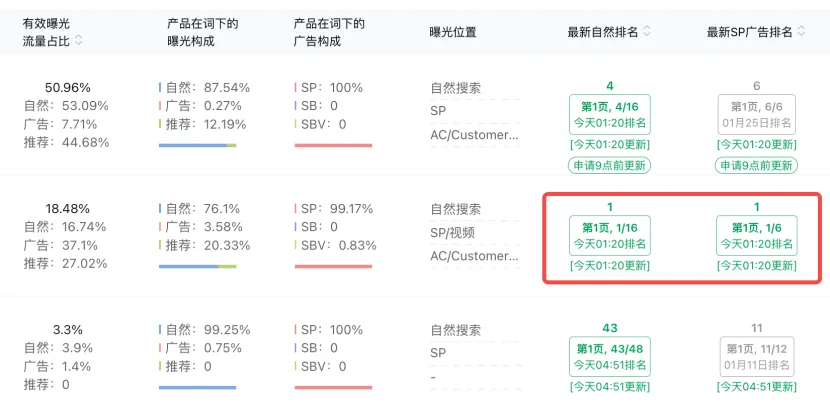Click the 曝光位置 column header
The height and width of the screenshot is (410, 830).
(453, 32)
